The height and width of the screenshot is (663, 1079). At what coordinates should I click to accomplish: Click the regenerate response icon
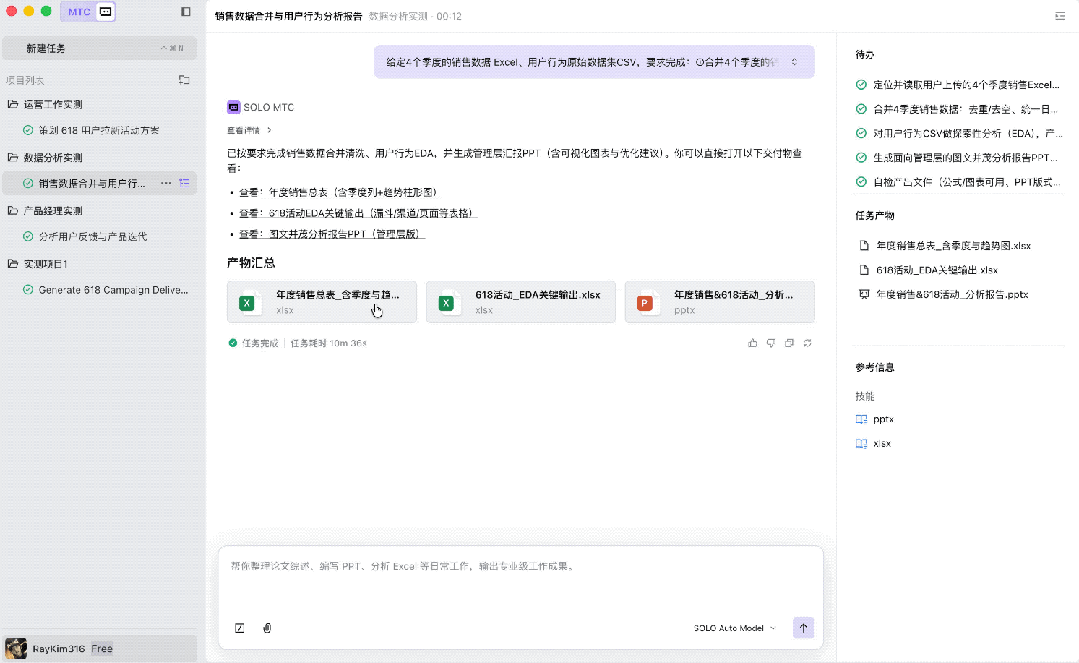click(807, 343)
